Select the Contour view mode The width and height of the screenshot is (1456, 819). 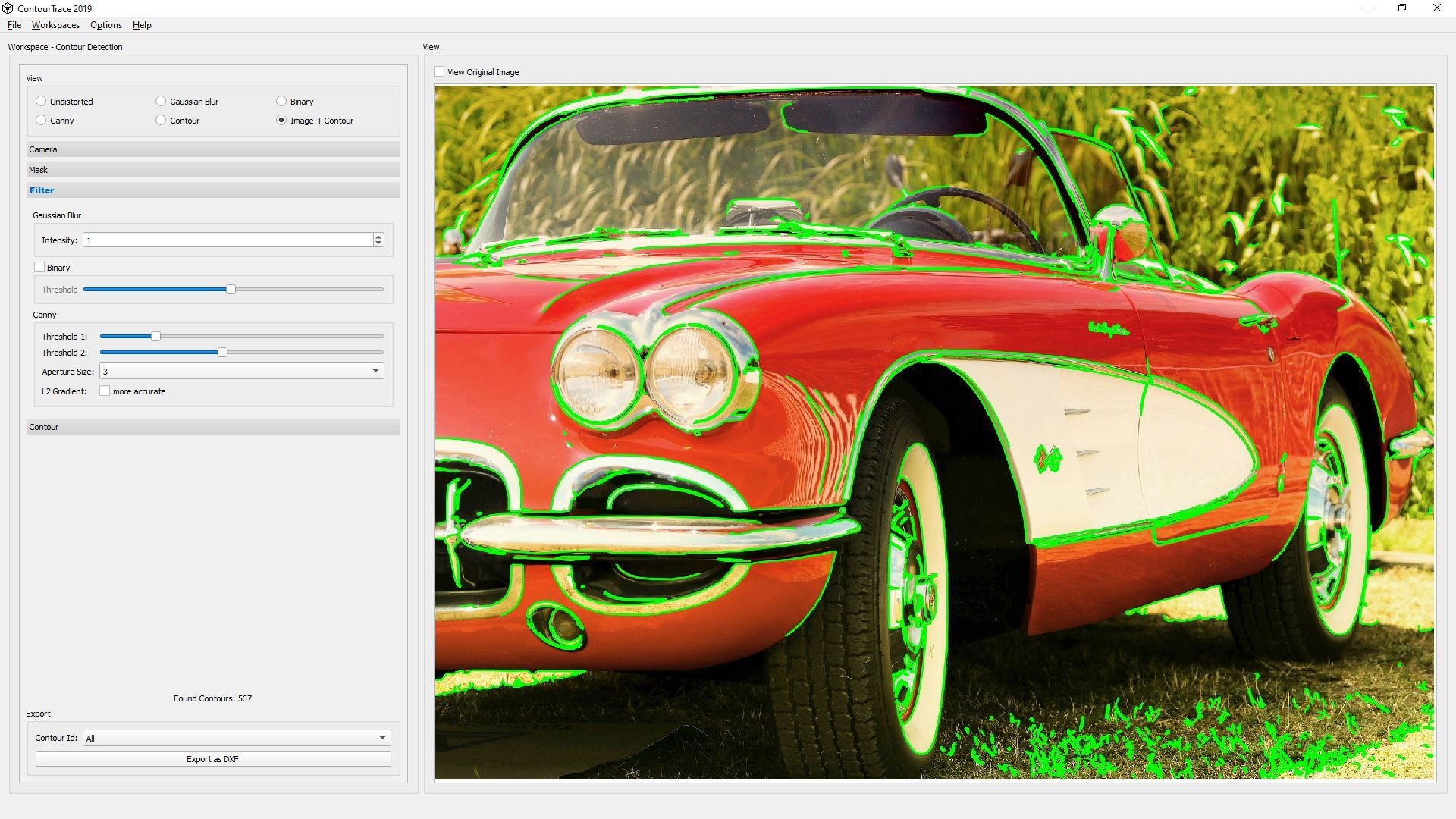(161, 120)
